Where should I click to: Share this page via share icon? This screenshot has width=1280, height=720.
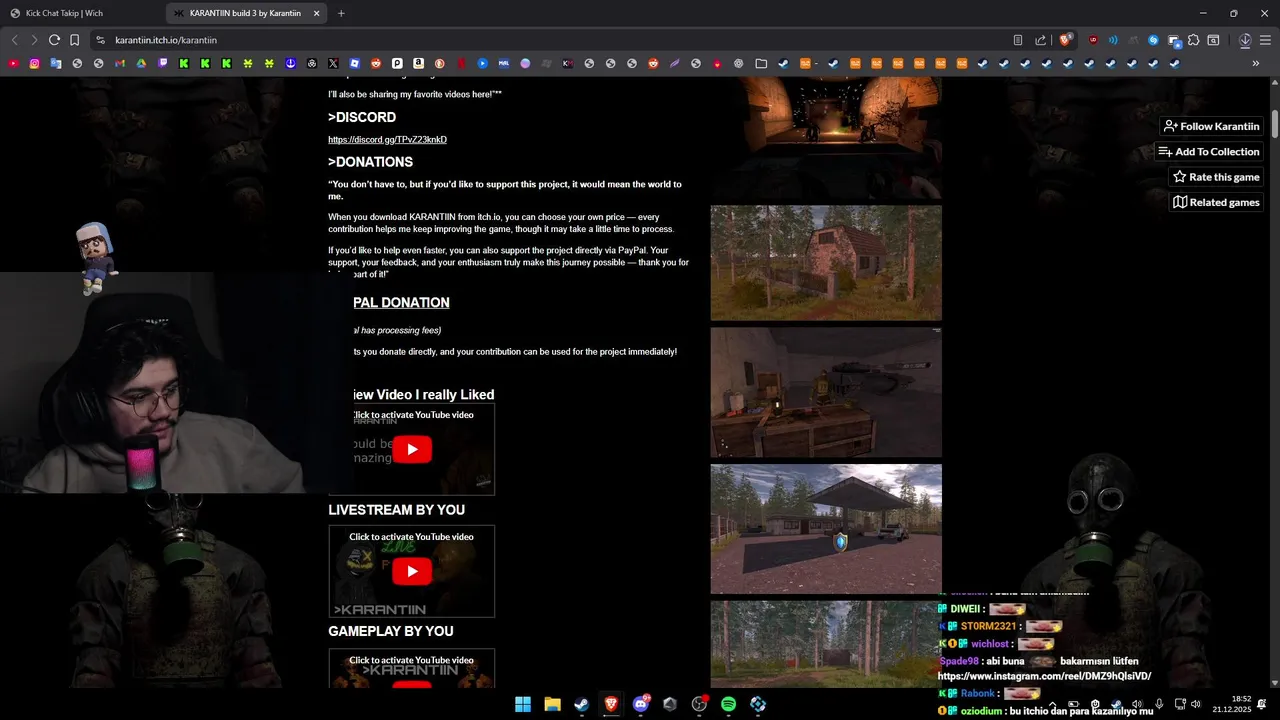pos(1041,40)
